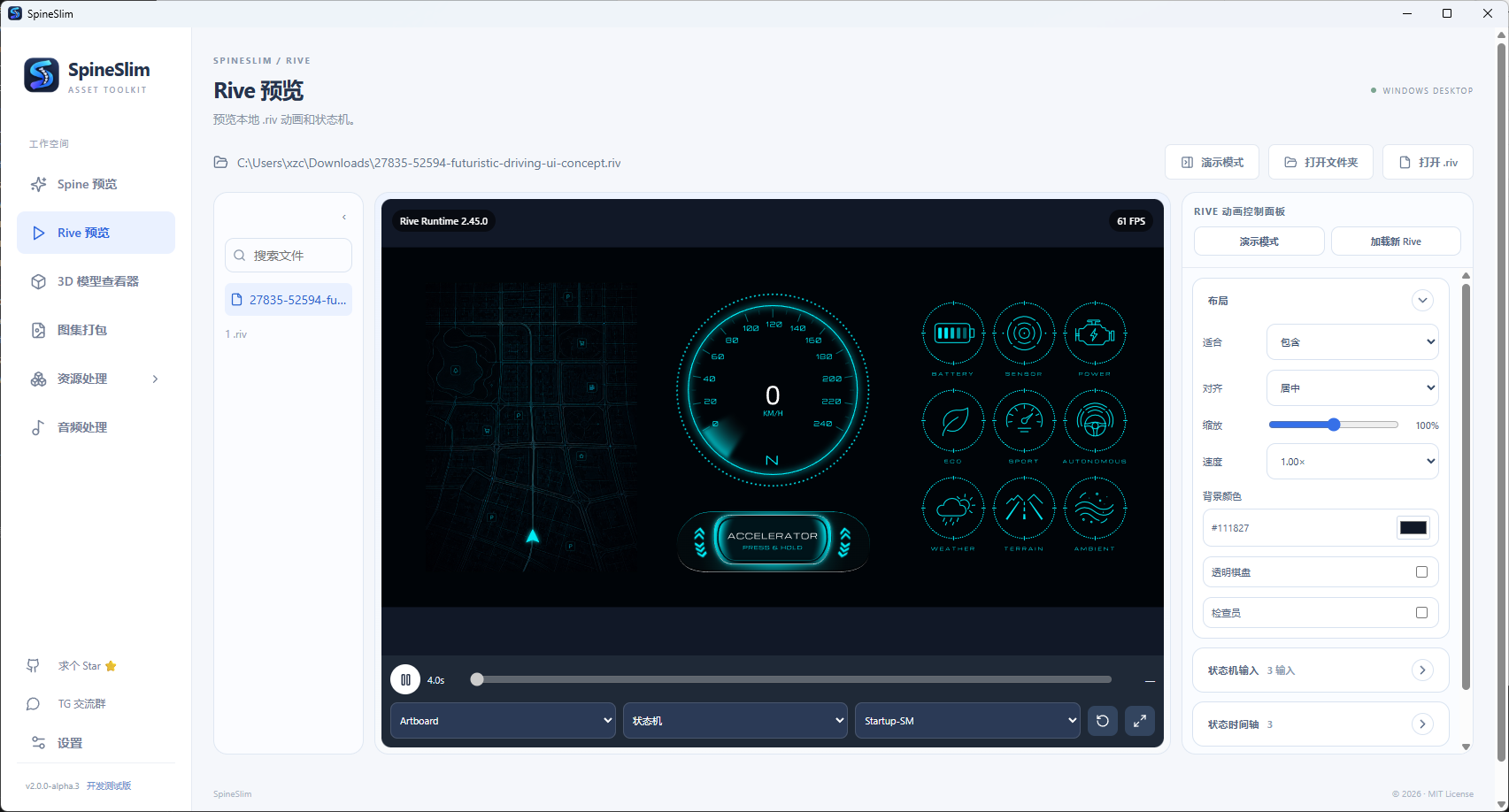Select the Terrain road icon
Screen dimensions: 1509x812
pyautogui.click(x=1024, y=509)
